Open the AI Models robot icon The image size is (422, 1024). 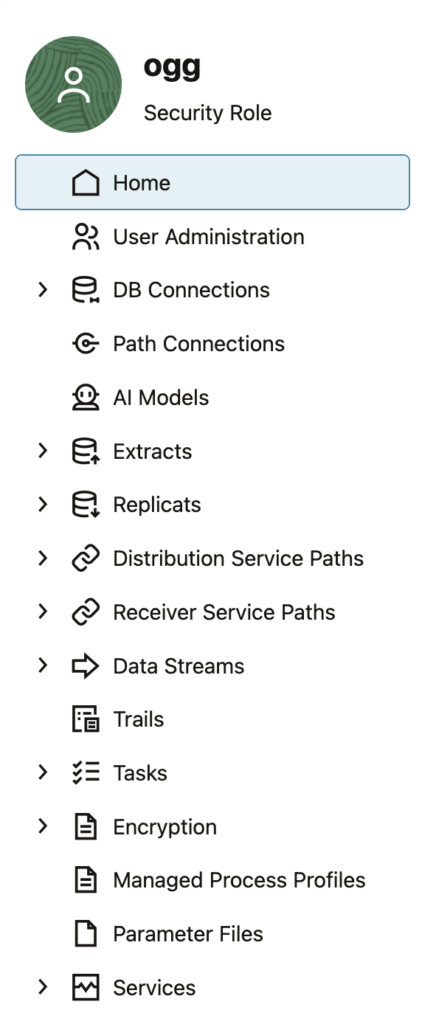tap(86, 397)
